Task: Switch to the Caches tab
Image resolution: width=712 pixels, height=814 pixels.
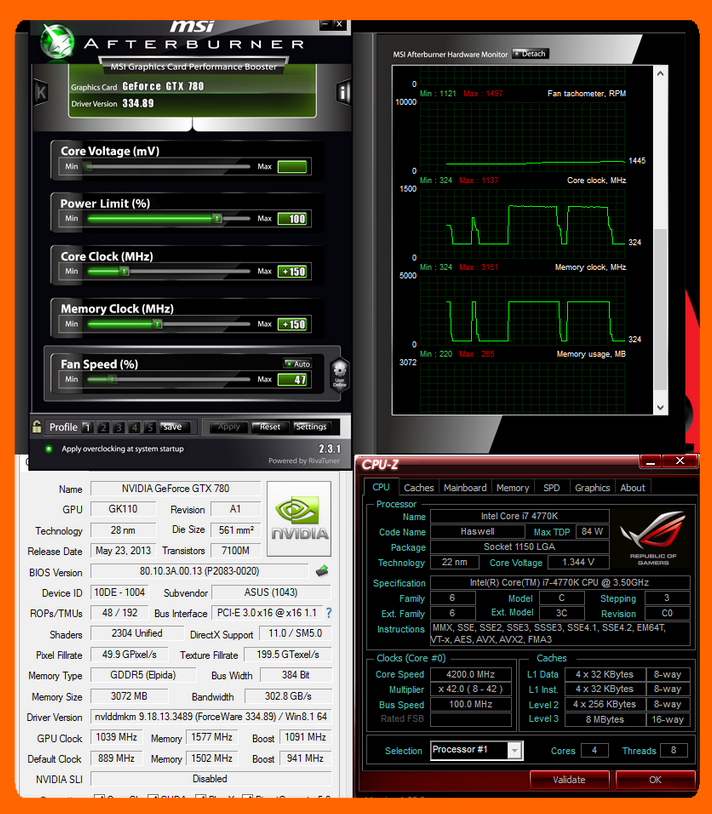Action: click(418, 487)
